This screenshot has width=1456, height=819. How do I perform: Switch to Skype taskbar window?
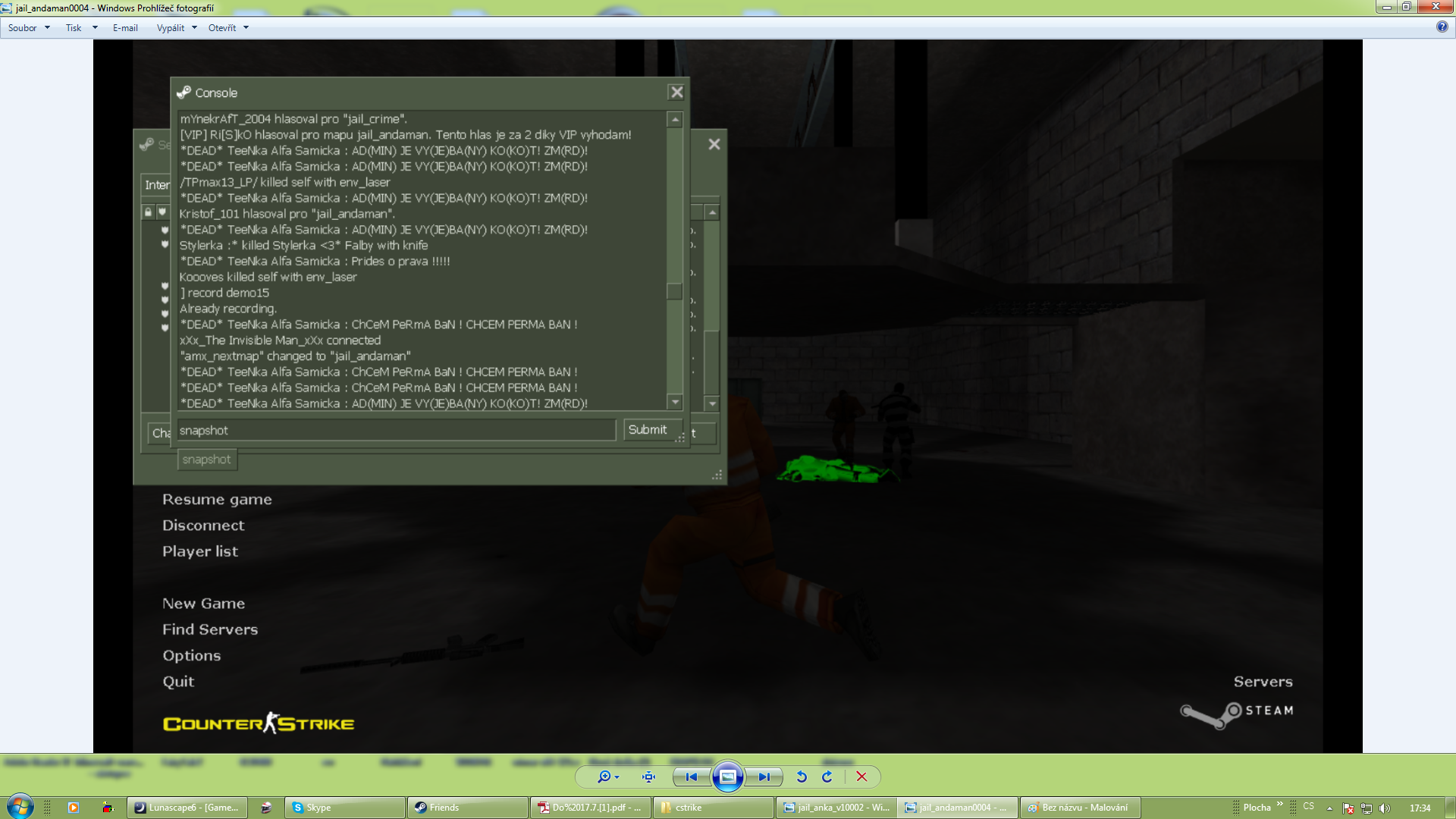pos(345,808)
